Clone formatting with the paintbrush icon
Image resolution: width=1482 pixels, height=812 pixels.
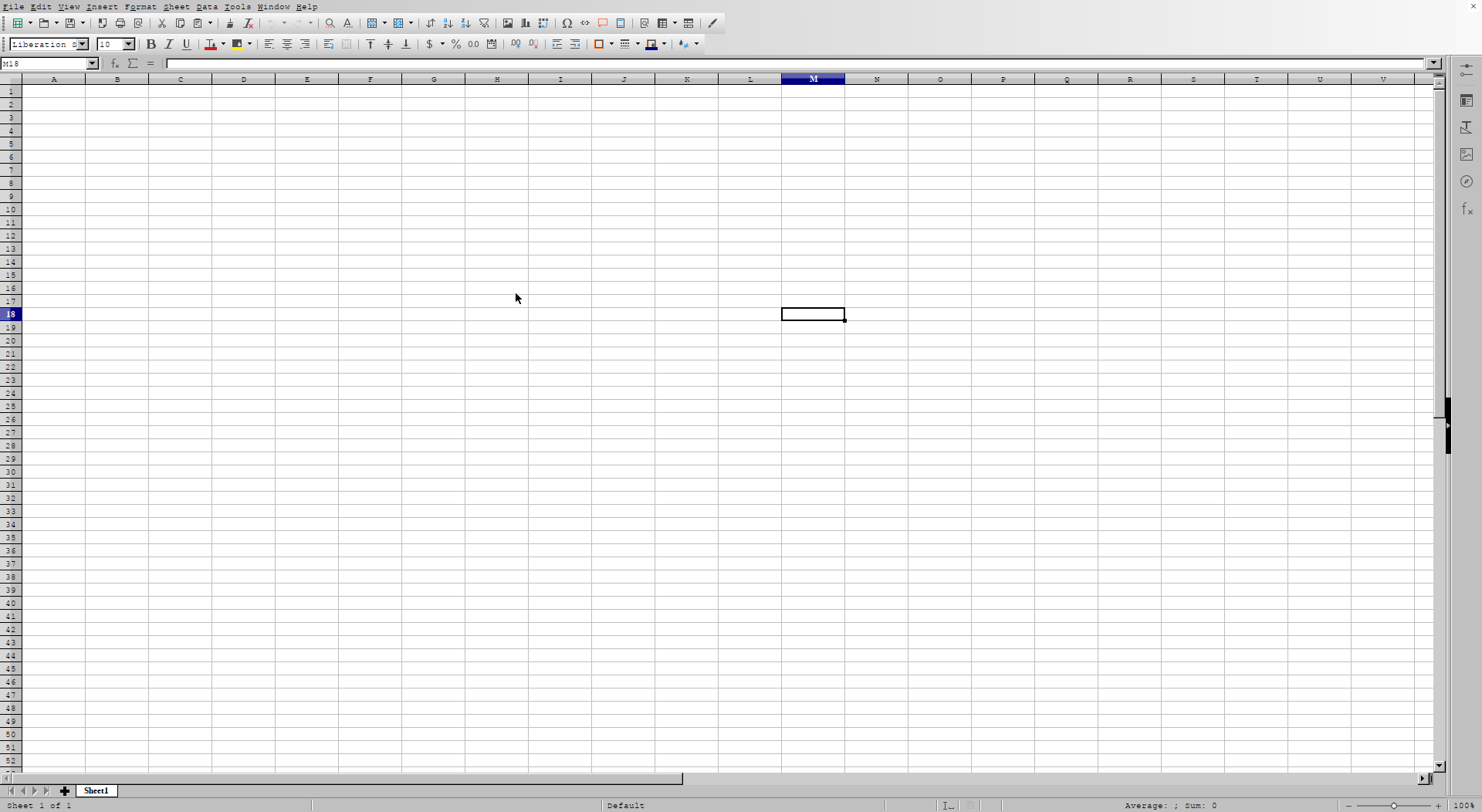click(230, 23)
